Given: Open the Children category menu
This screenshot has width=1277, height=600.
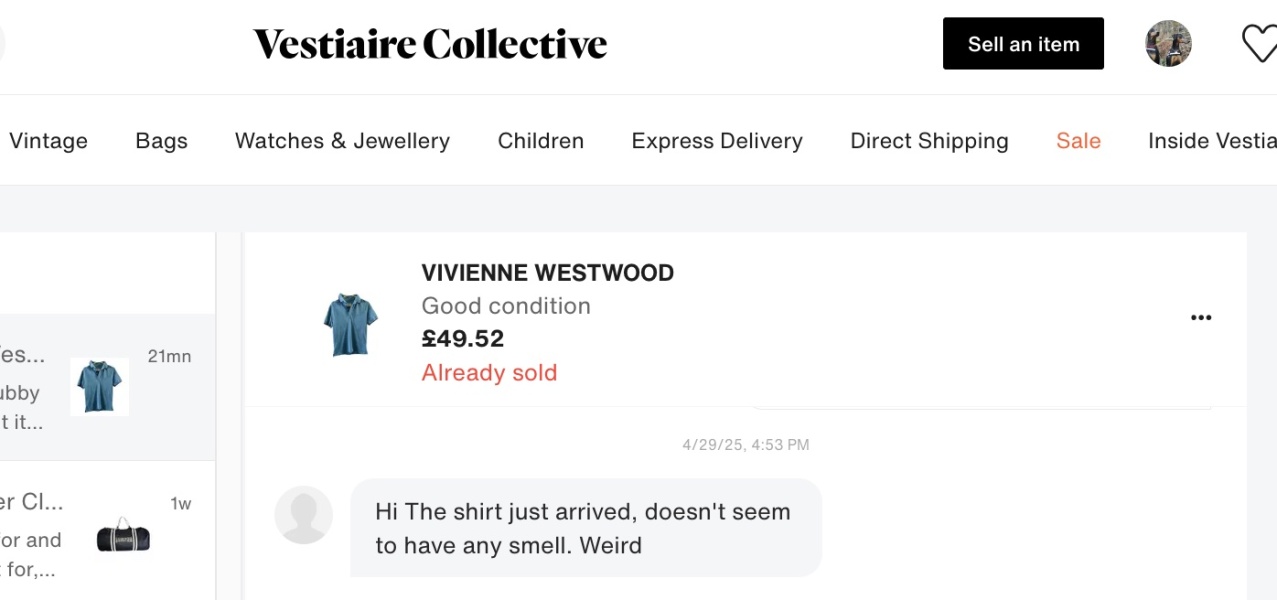Looking at the screenshot, I should [x=540, y=141].
